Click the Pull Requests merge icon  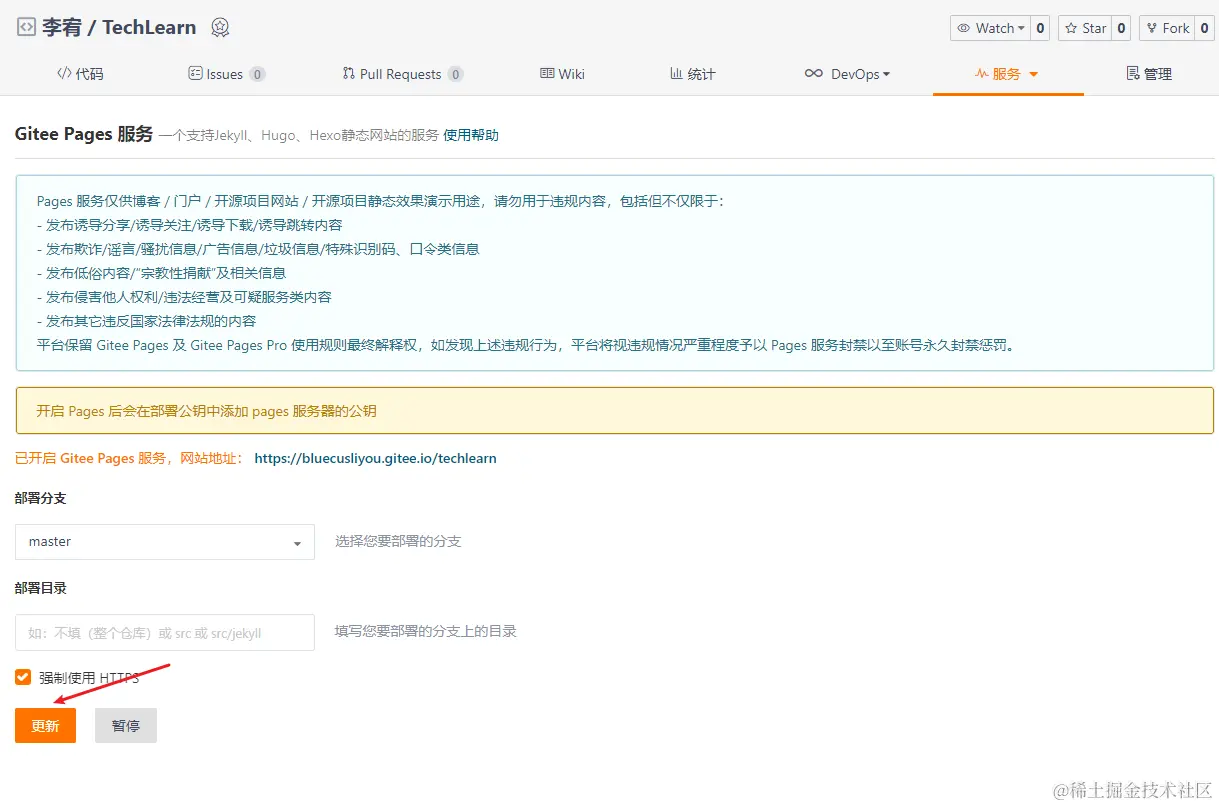point(349,73)
